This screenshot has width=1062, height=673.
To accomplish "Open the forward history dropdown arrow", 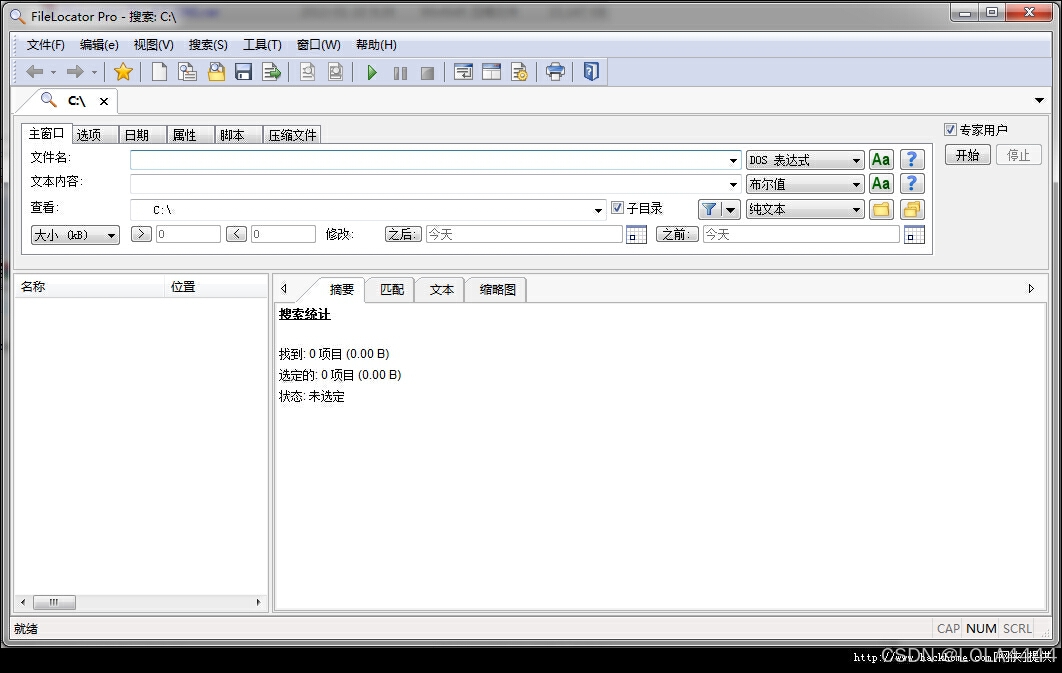I will click(x=94, y=72).
